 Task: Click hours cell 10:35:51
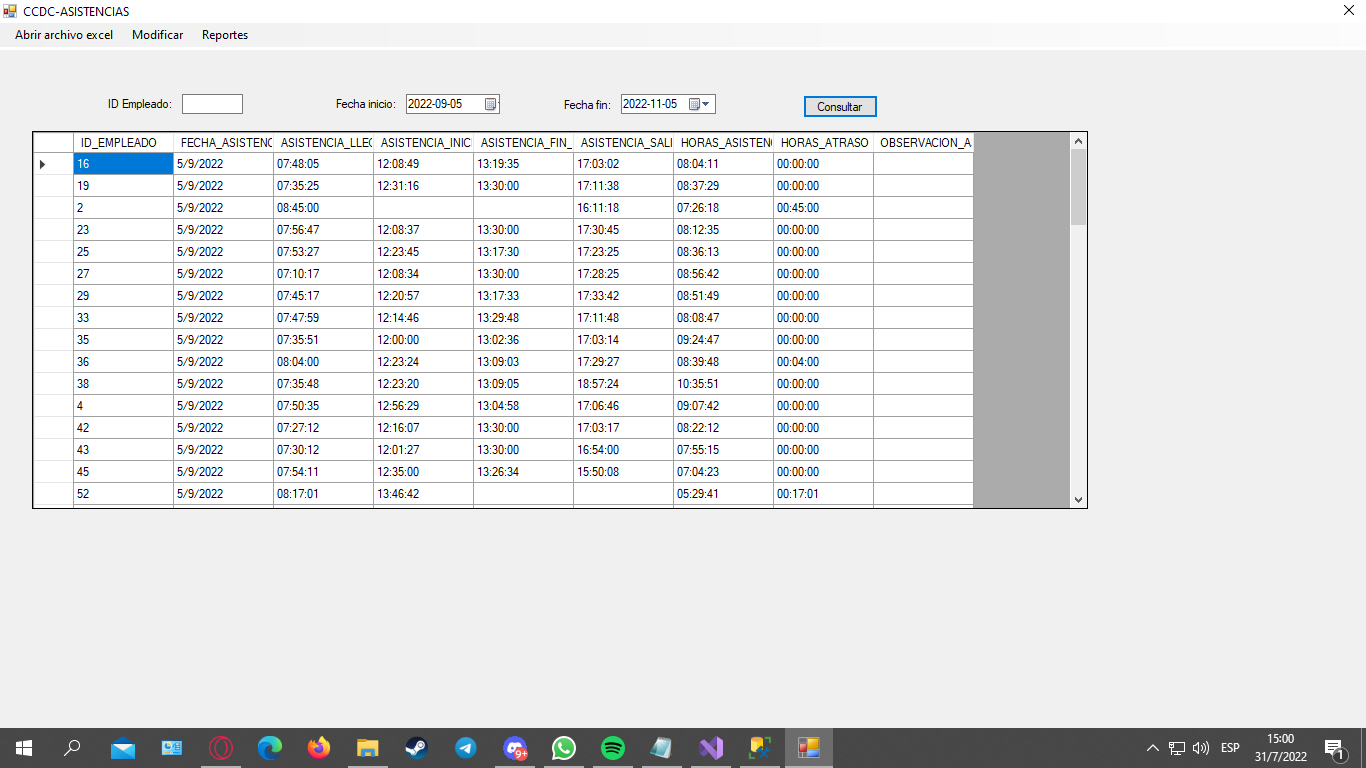(723, 384)
